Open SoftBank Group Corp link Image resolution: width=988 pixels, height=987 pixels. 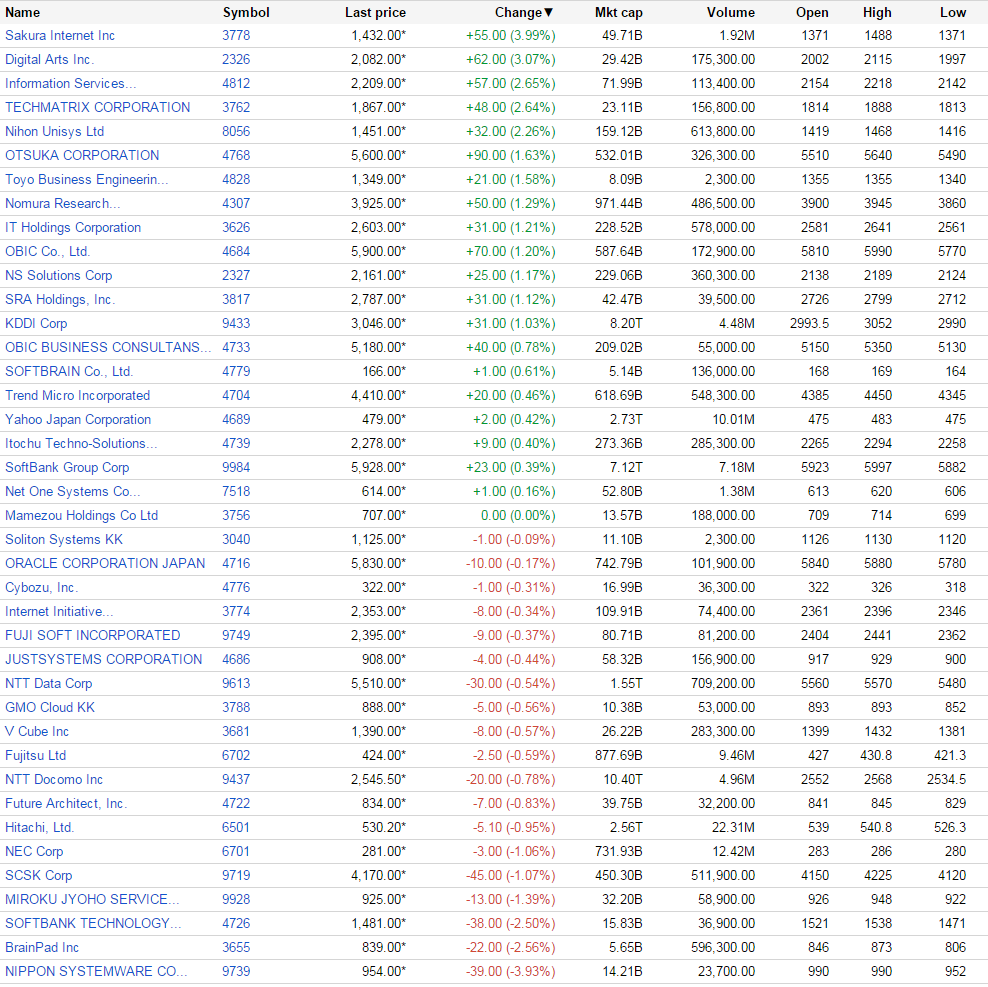click(67, 468)
